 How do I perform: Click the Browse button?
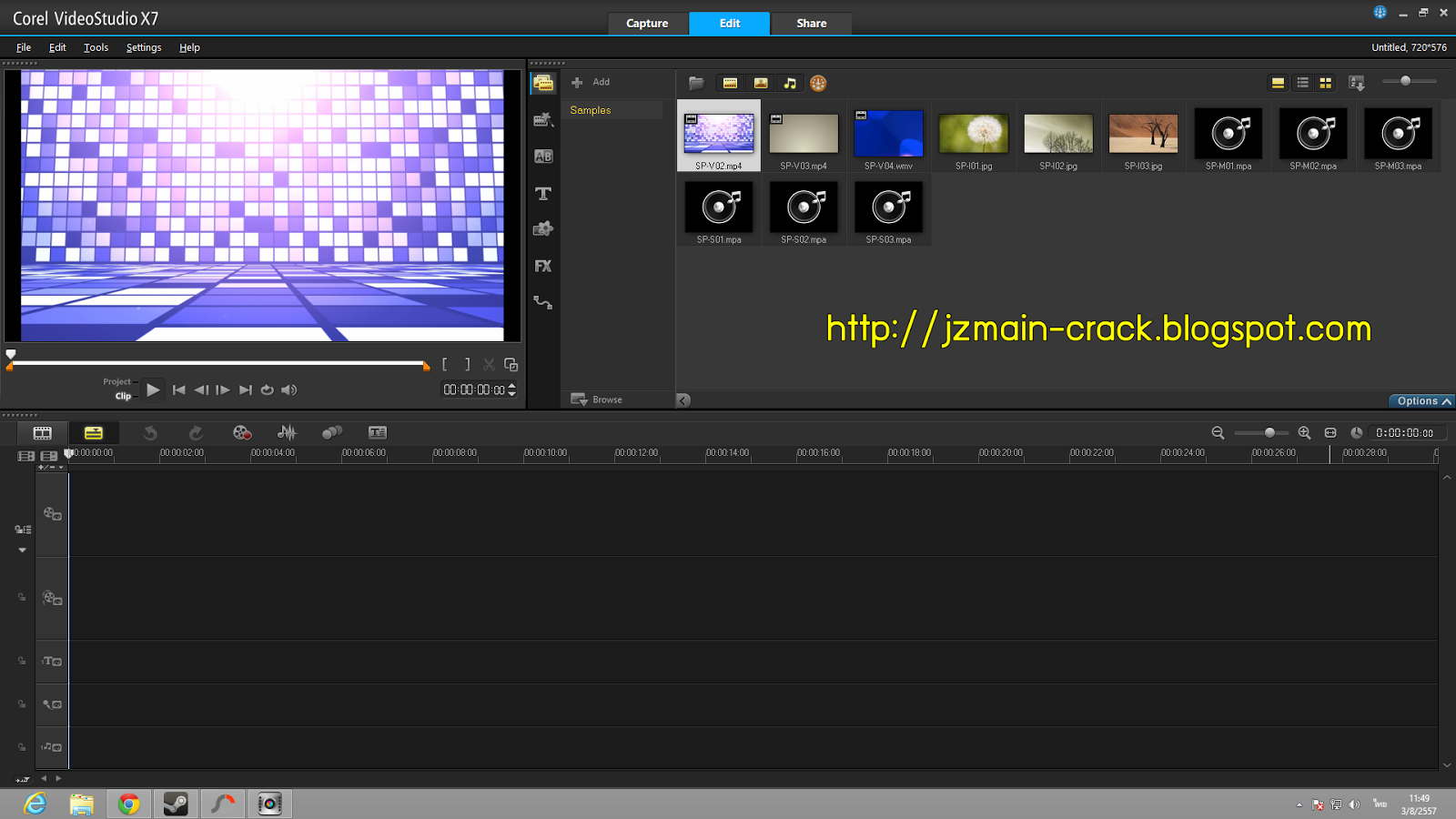(x=597, y=399)
